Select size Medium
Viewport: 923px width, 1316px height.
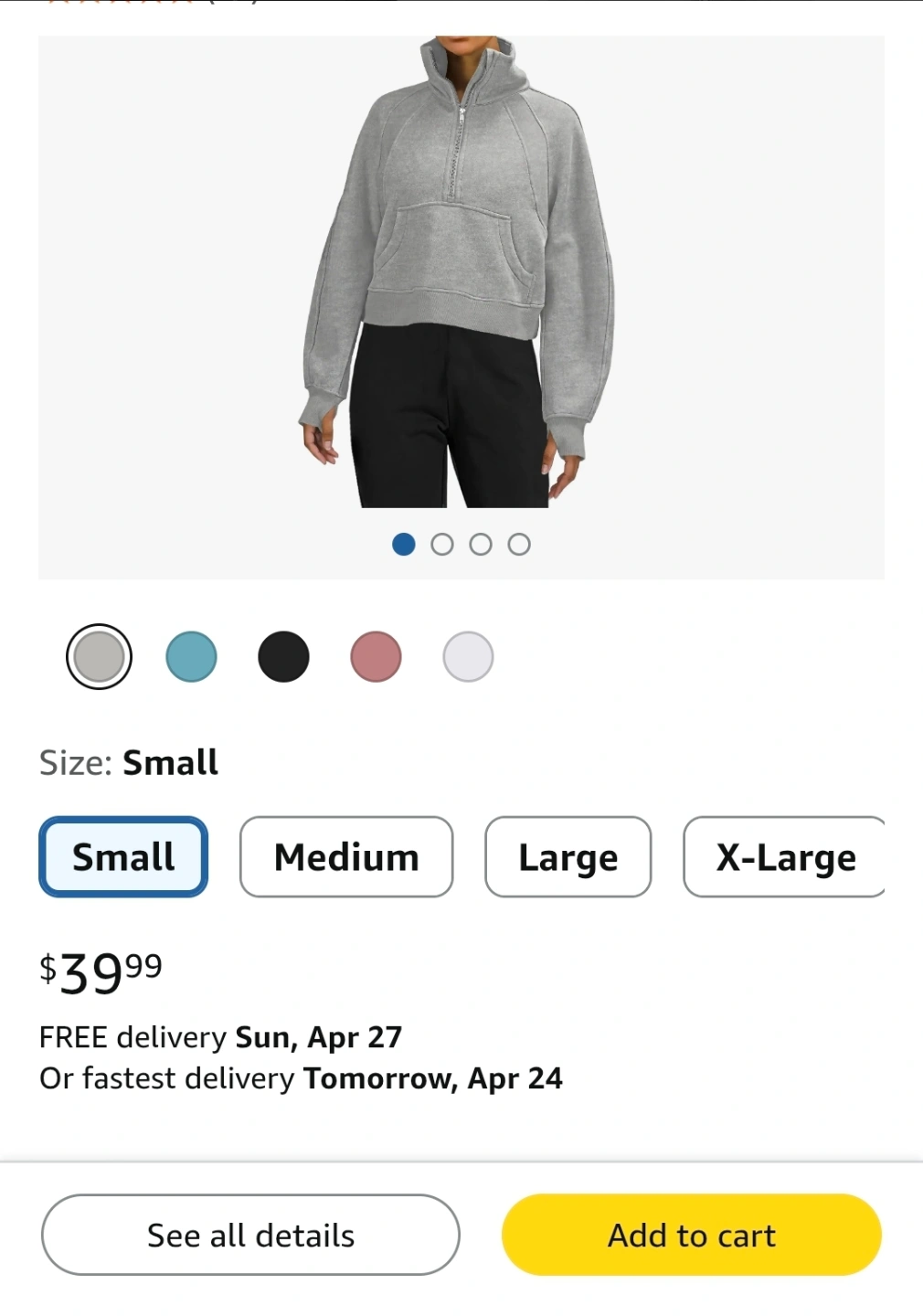tap(346, 856)
